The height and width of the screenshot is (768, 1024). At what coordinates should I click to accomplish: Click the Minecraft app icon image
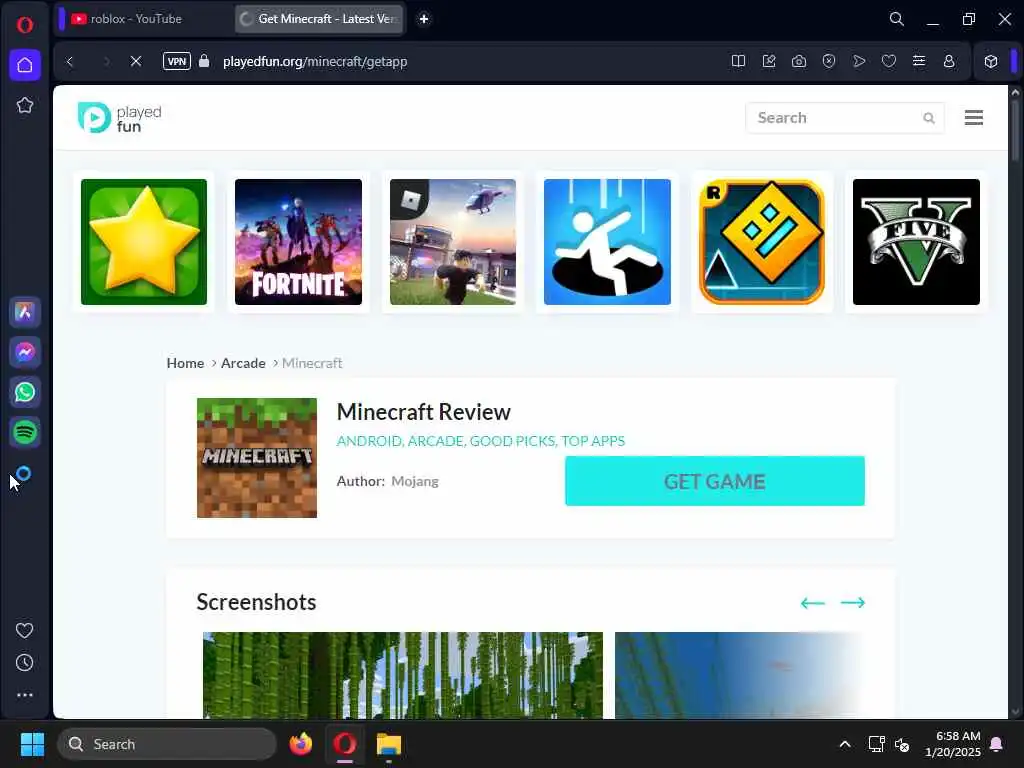(x=257, y=458)
